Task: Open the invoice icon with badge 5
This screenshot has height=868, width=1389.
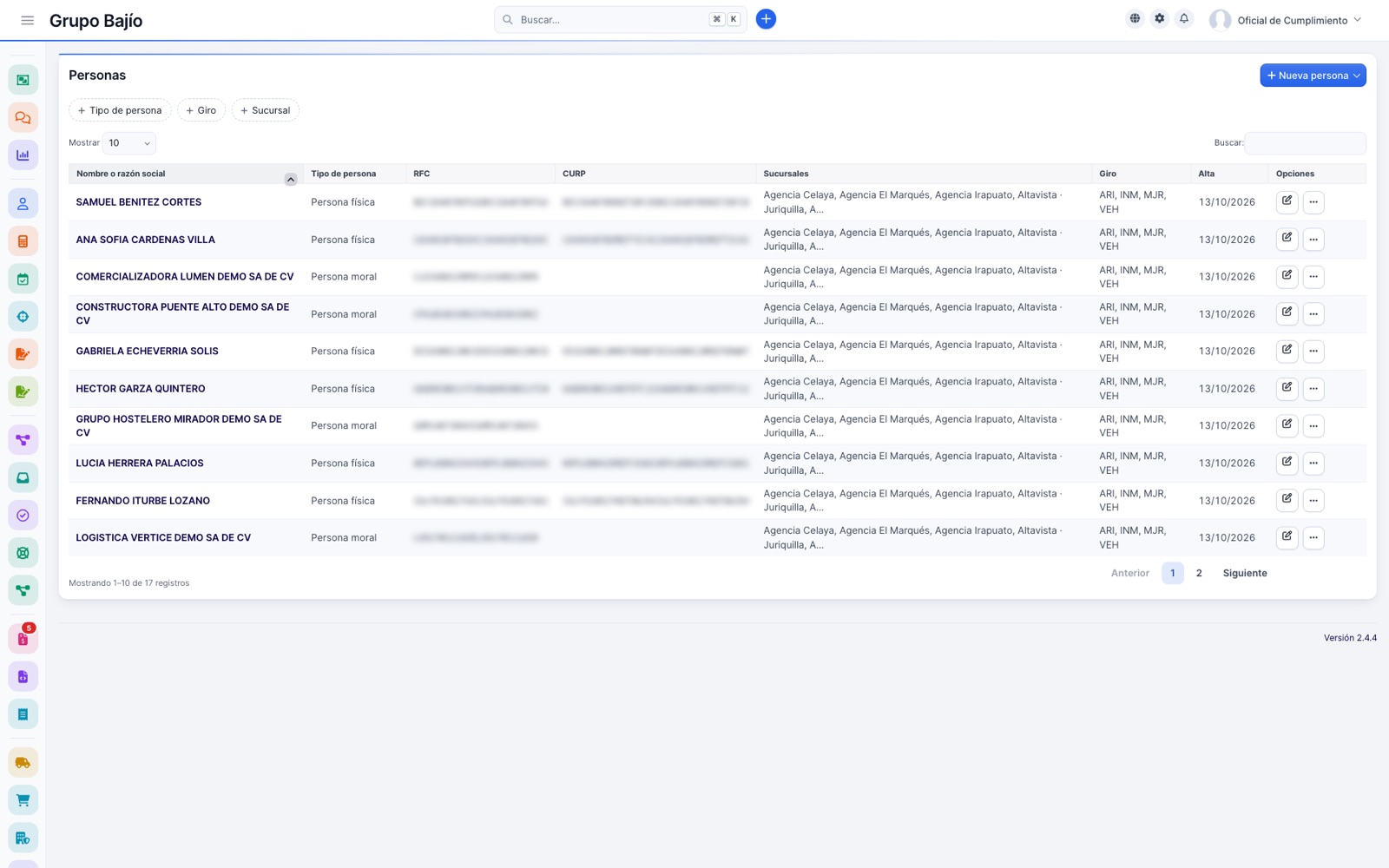Action: click(x=23, y=639)
